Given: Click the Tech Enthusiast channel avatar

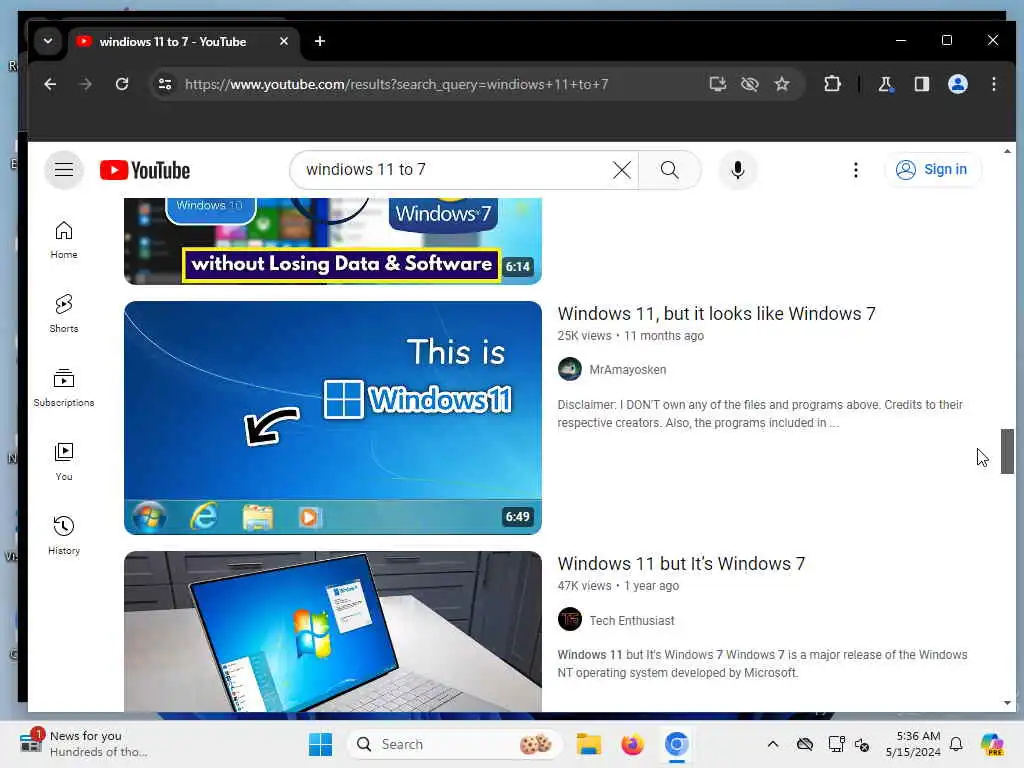Looking at the screenshot, I should tap(569, 619).
